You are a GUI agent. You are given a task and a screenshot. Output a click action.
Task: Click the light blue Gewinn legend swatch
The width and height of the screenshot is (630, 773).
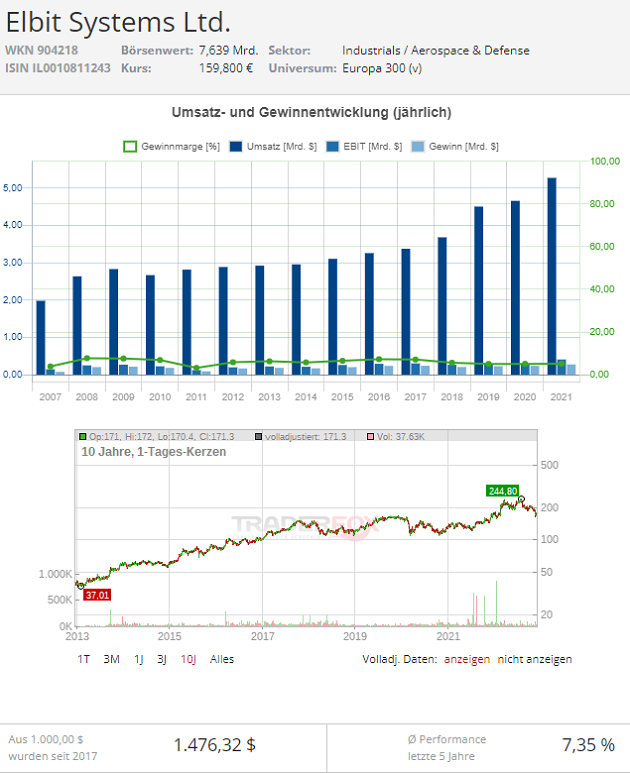pyautogui.click(x=418, y=146)
